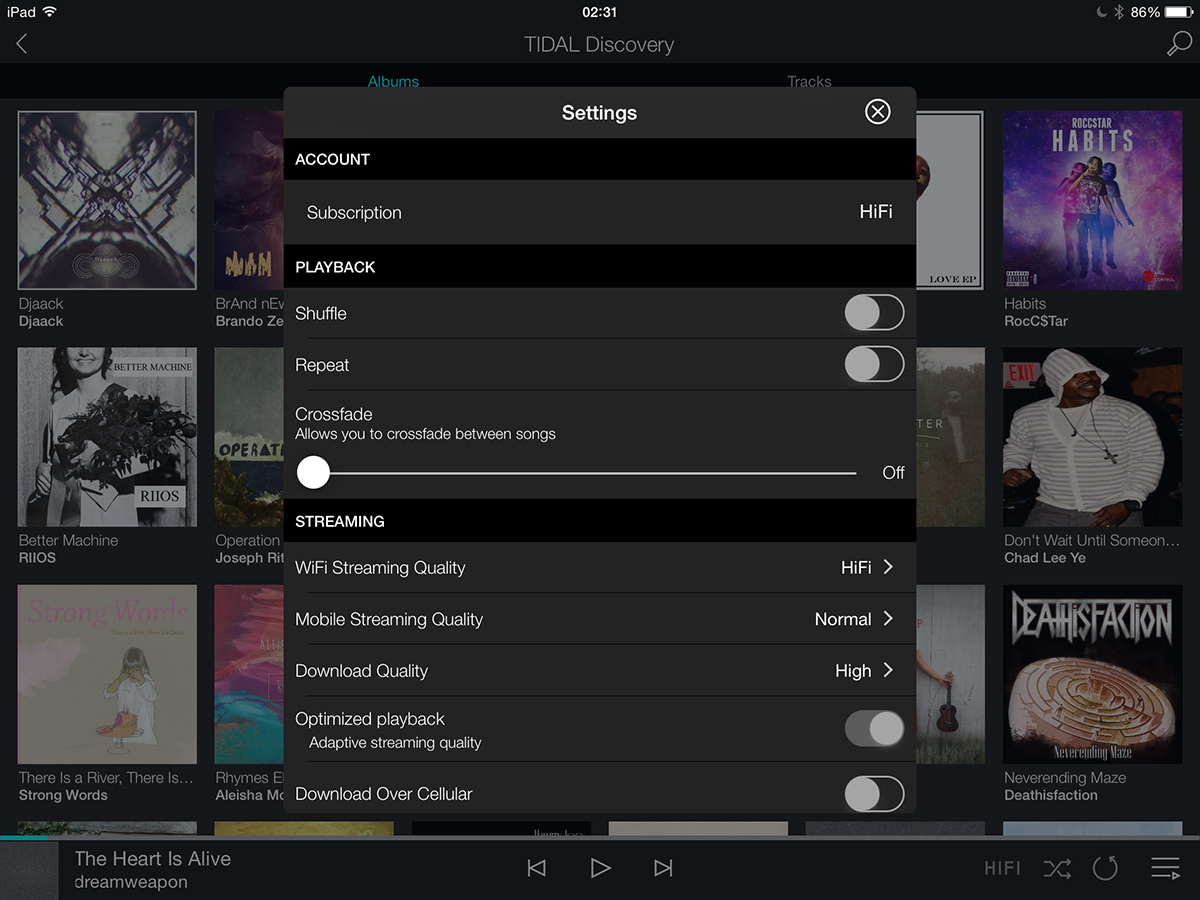The width and height of the screenshot is (1200, 900).
Task: Click the TIDAL Discovery title
Action: [x=599, y=44]
